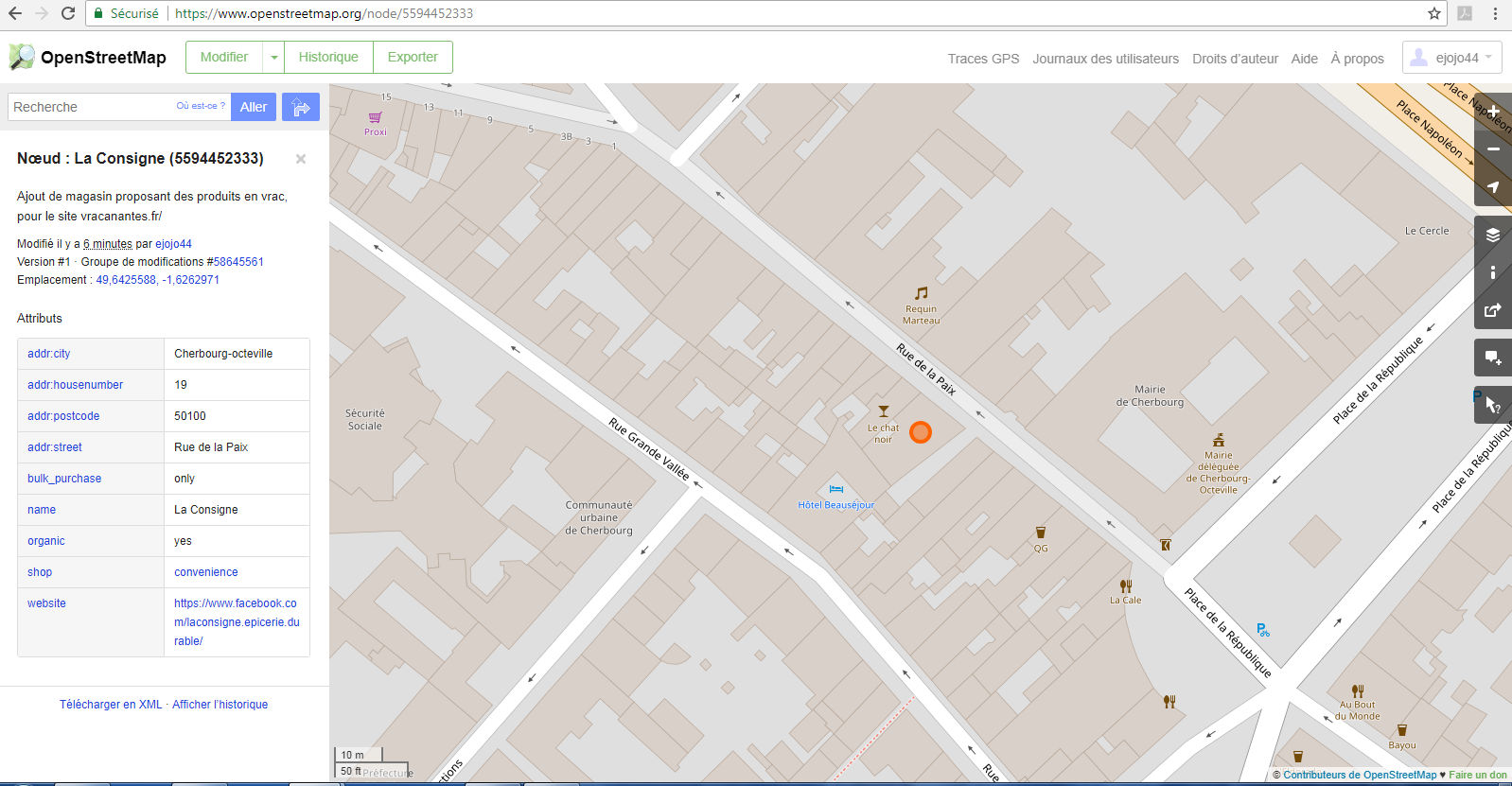Open the share map panel
The image size is (1512, 786).
click(1493, 310)
